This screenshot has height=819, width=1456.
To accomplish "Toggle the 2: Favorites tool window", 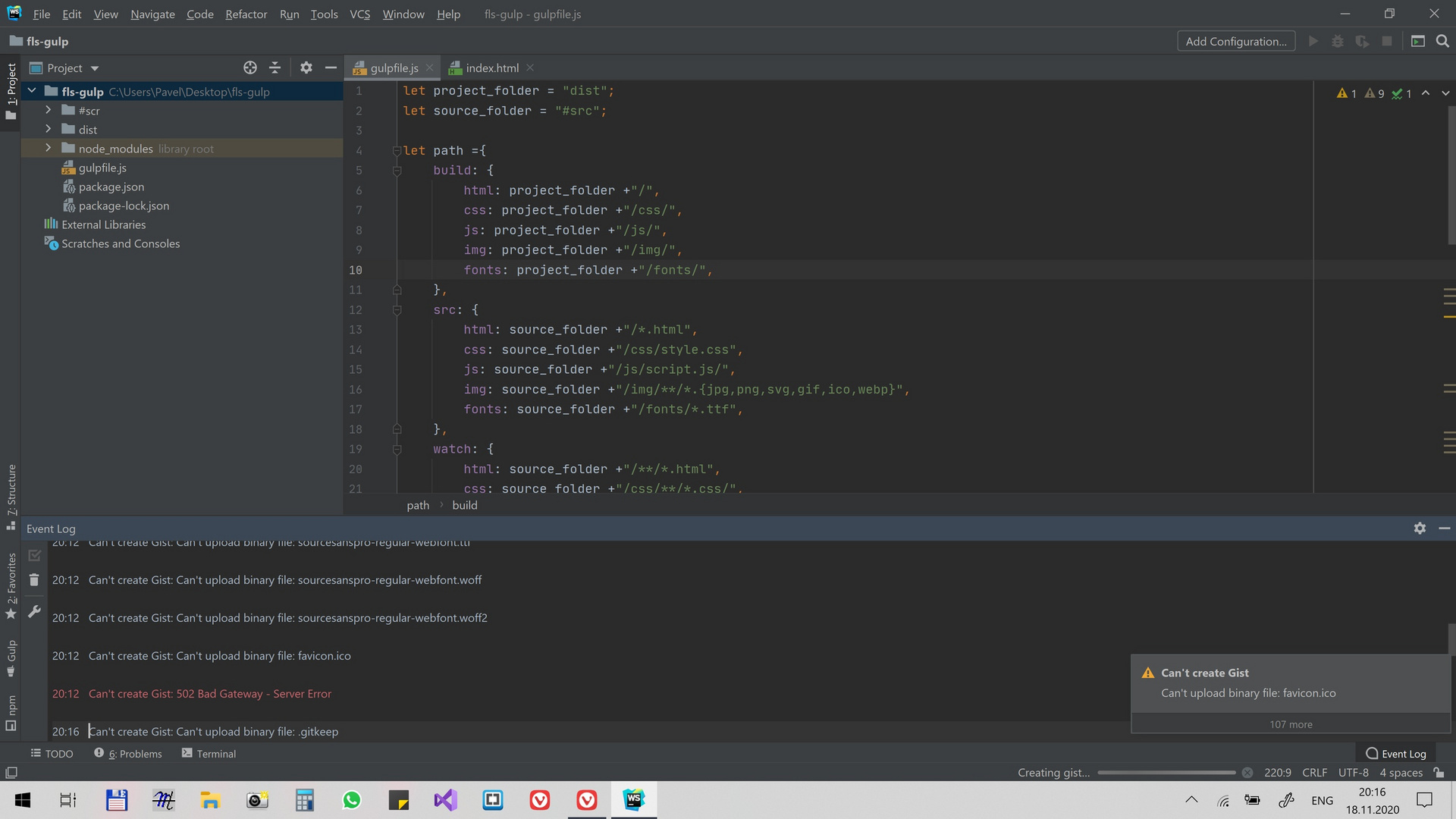I will tap(11, 585).
